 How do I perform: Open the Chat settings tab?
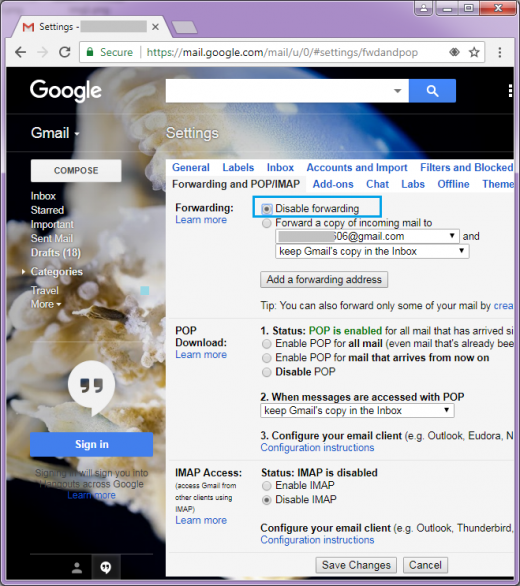378,184
